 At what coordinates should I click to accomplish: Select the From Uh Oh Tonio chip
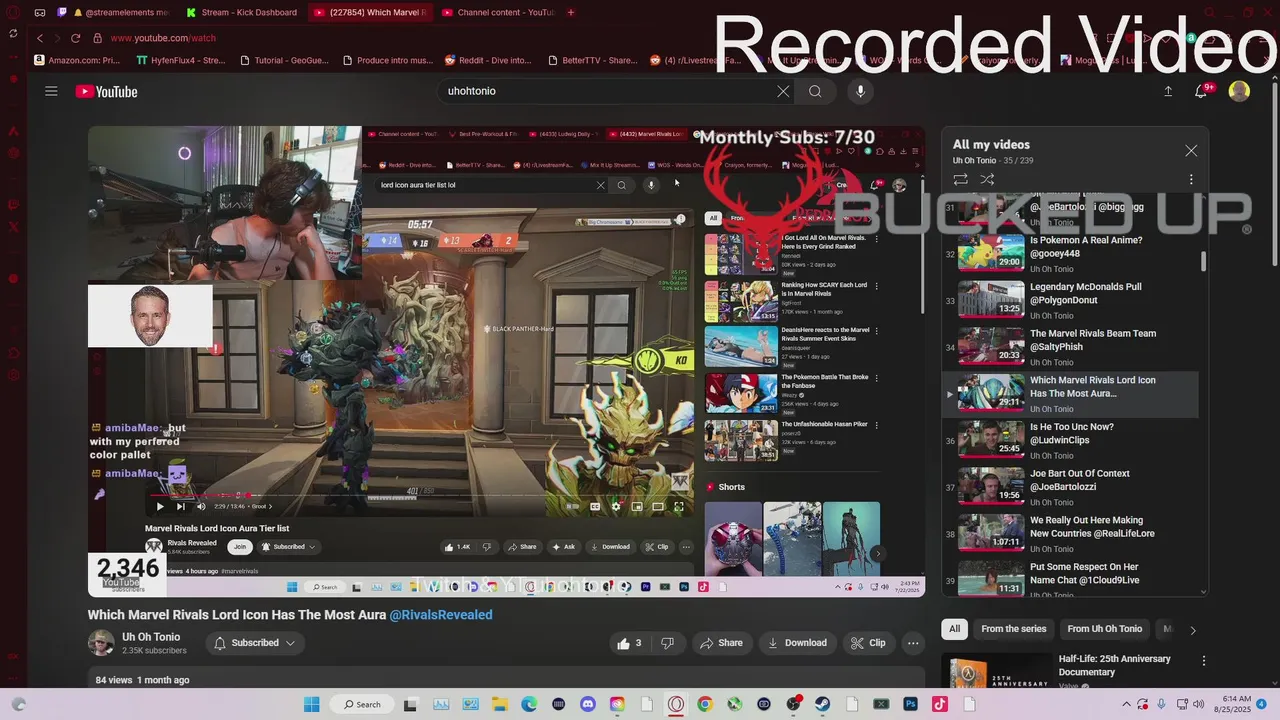1104,629
